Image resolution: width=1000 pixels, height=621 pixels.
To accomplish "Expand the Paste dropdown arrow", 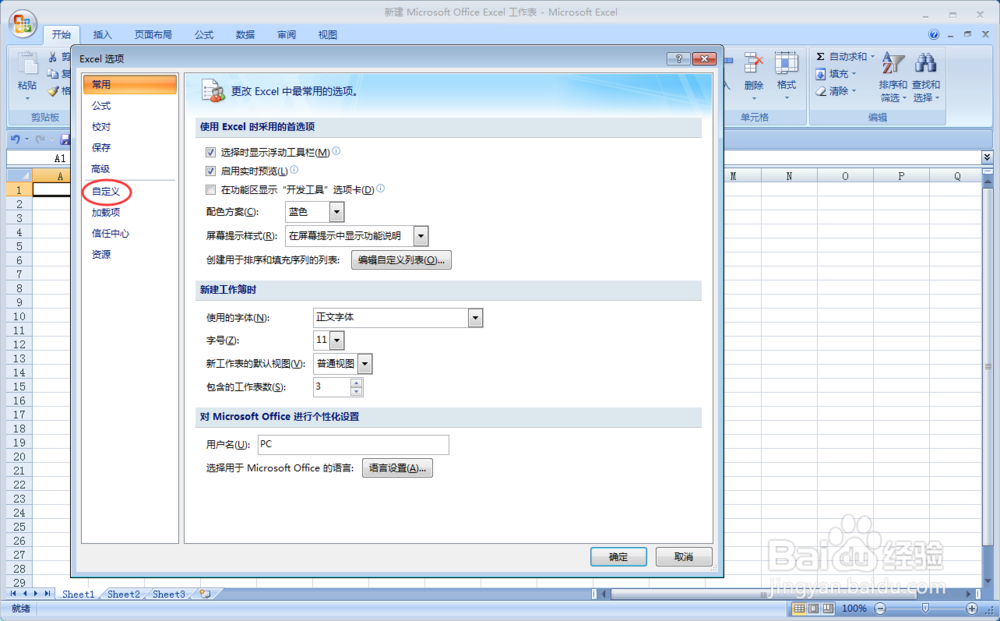I will click(x=27, y=99).
